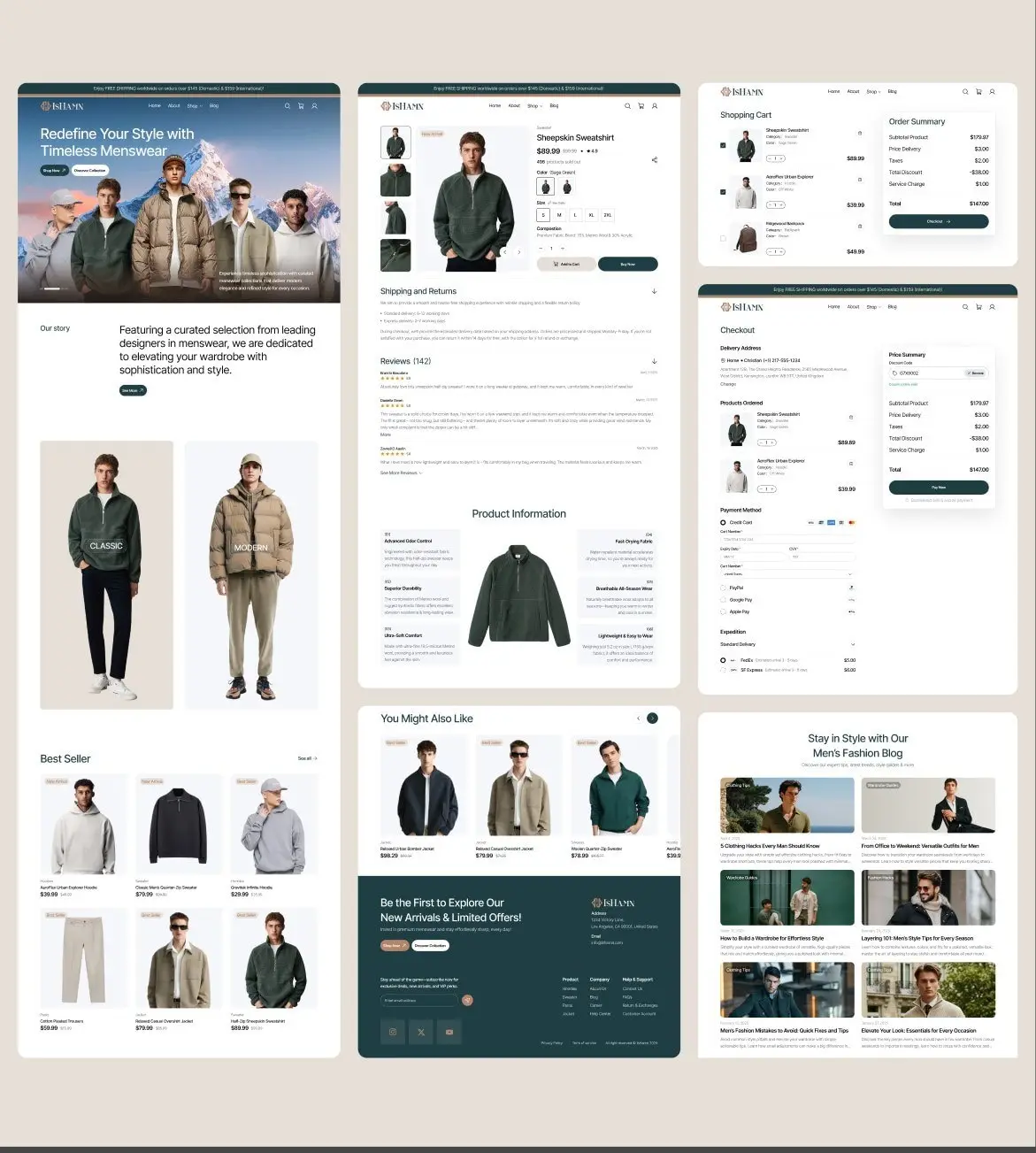Select the first Sage Green color swatch
Viewport: 1036px width, 1153px height.
[545, 187]
